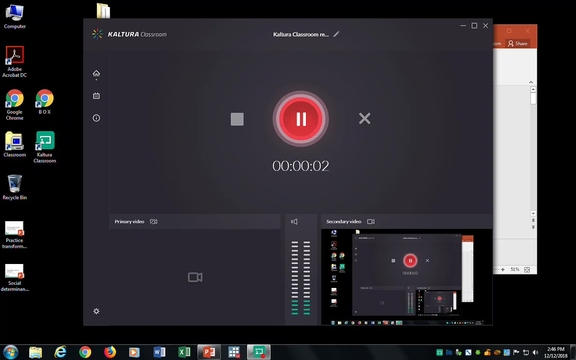Pause the recording with the red button
The width and height of the screenshot is (576, 360).
pyautogui.click(x=300, y=119)
